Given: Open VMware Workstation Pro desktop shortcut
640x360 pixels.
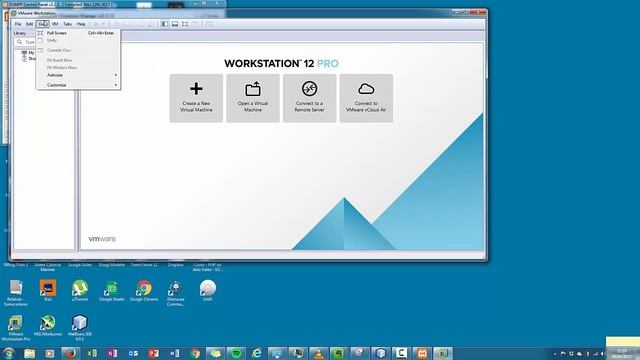Looking at the screenshot, I should click(x=16, y=328).
